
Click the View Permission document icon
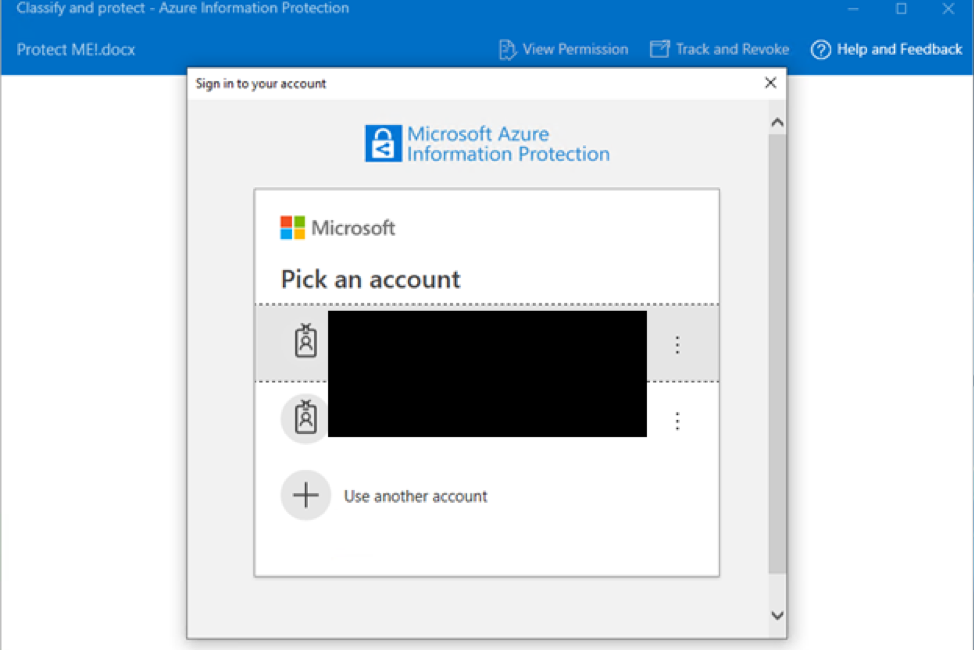pyautogui.click(x=507, y=50)
